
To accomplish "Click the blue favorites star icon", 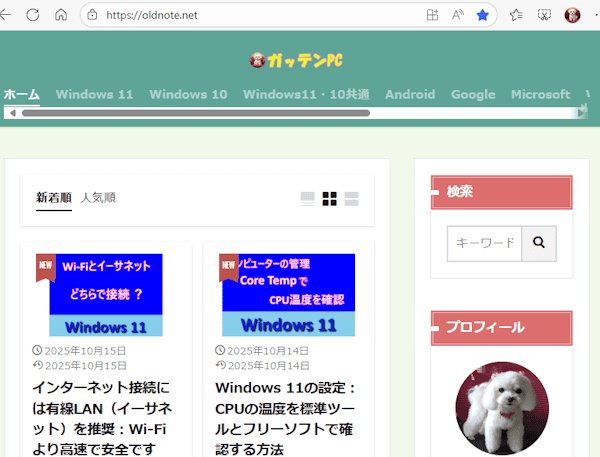I will coord(483,15).
